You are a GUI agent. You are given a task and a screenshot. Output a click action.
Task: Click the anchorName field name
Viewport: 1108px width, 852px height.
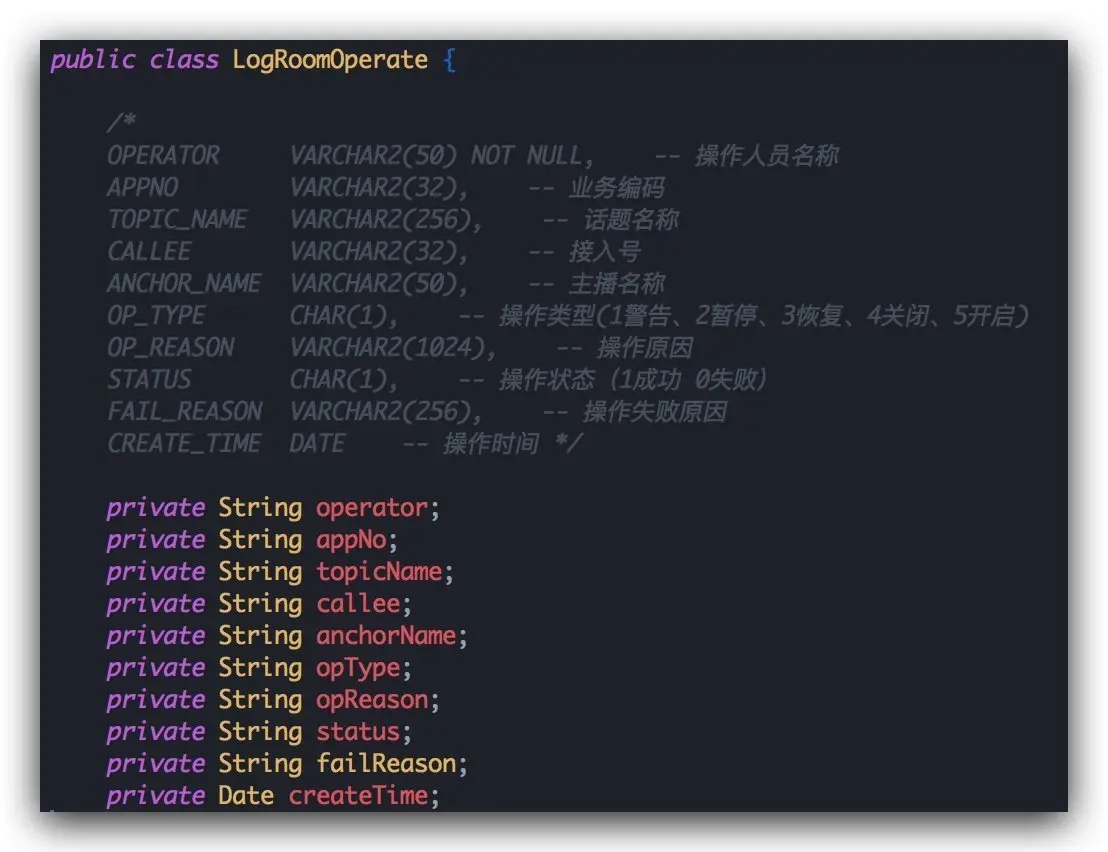point(385,636)
